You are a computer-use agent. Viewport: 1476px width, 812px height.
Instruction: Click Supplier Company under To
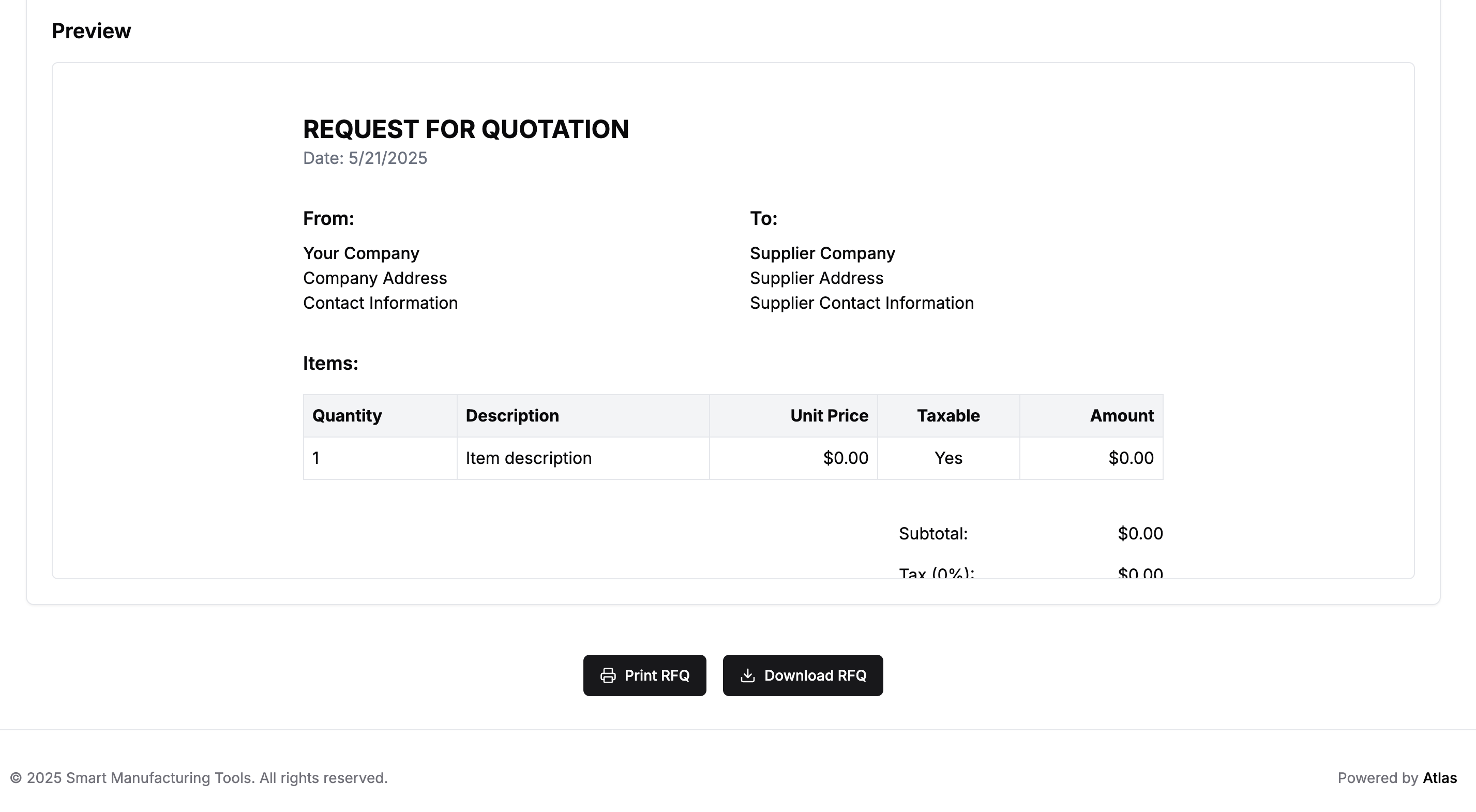click(x=822, y=253)
